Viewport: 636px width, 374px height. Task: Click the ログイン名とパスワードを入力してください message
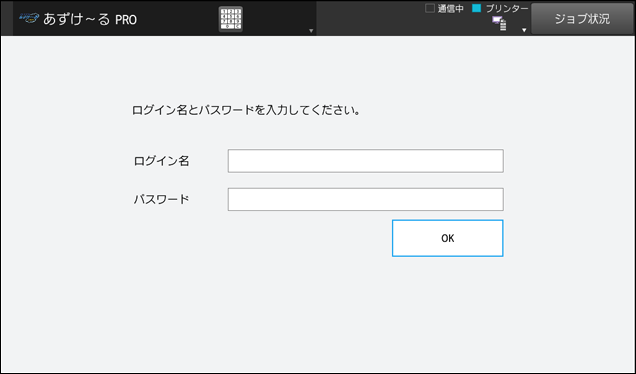coord(246,110)
